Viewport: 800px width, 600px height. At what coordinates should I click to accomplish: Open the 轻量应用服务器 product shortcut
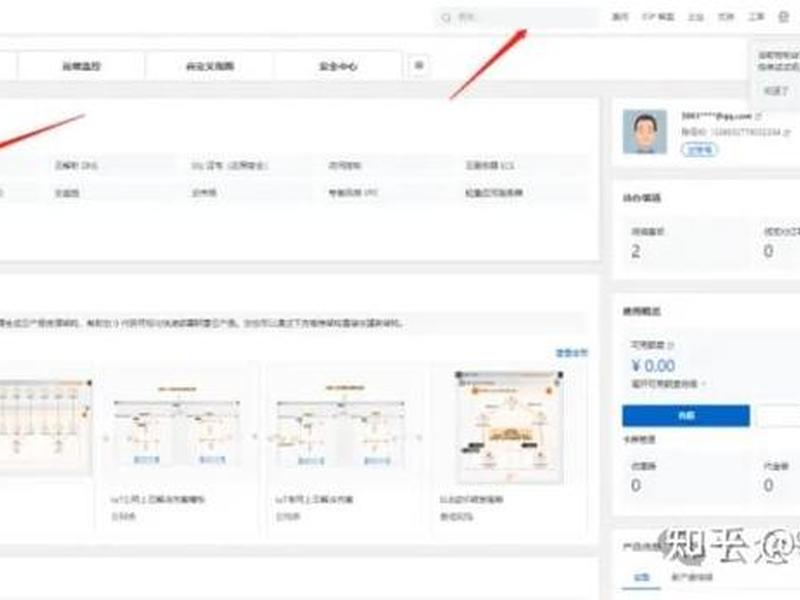494,192
